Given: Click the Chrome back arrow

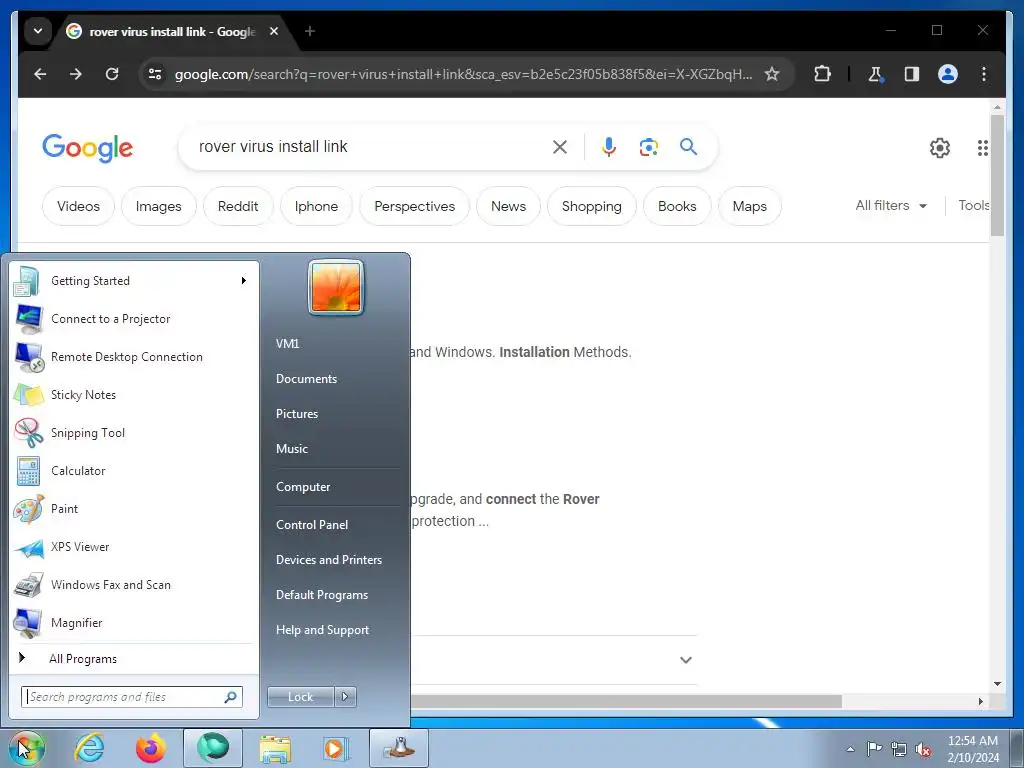Looking at the screenshot, I should coord(40,74).
